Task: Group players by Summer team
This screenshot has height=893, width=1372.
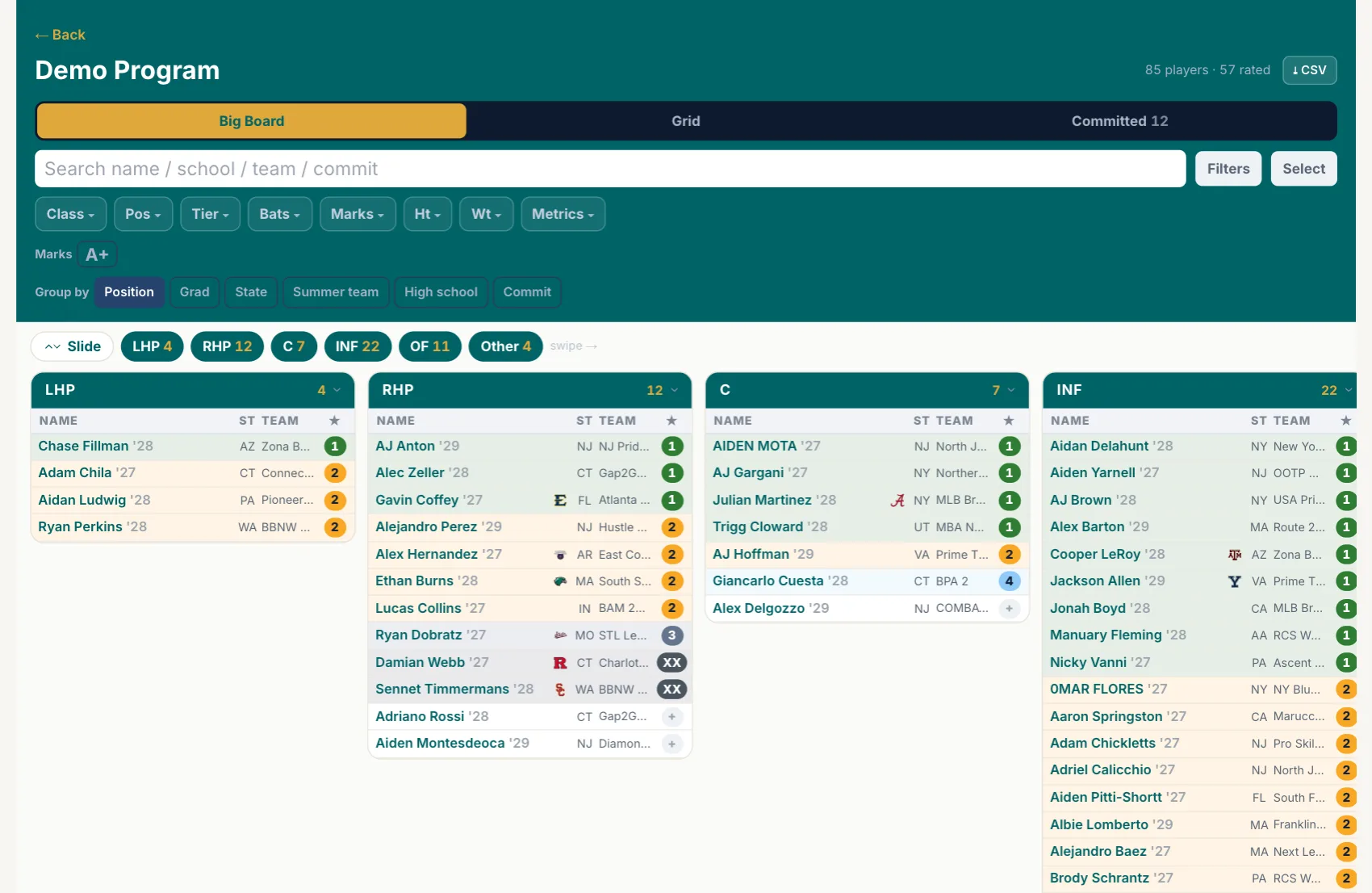Action: [336, 292]
